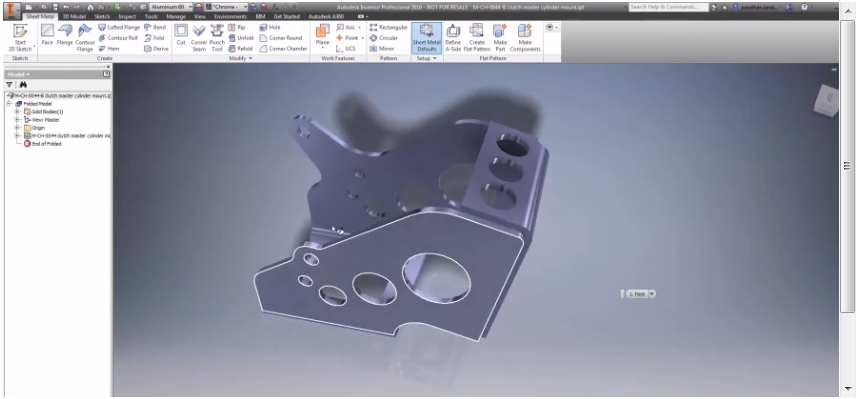Choose the Contour Flange tool
This screenshot has width=858, height=399.
point(85,37)
